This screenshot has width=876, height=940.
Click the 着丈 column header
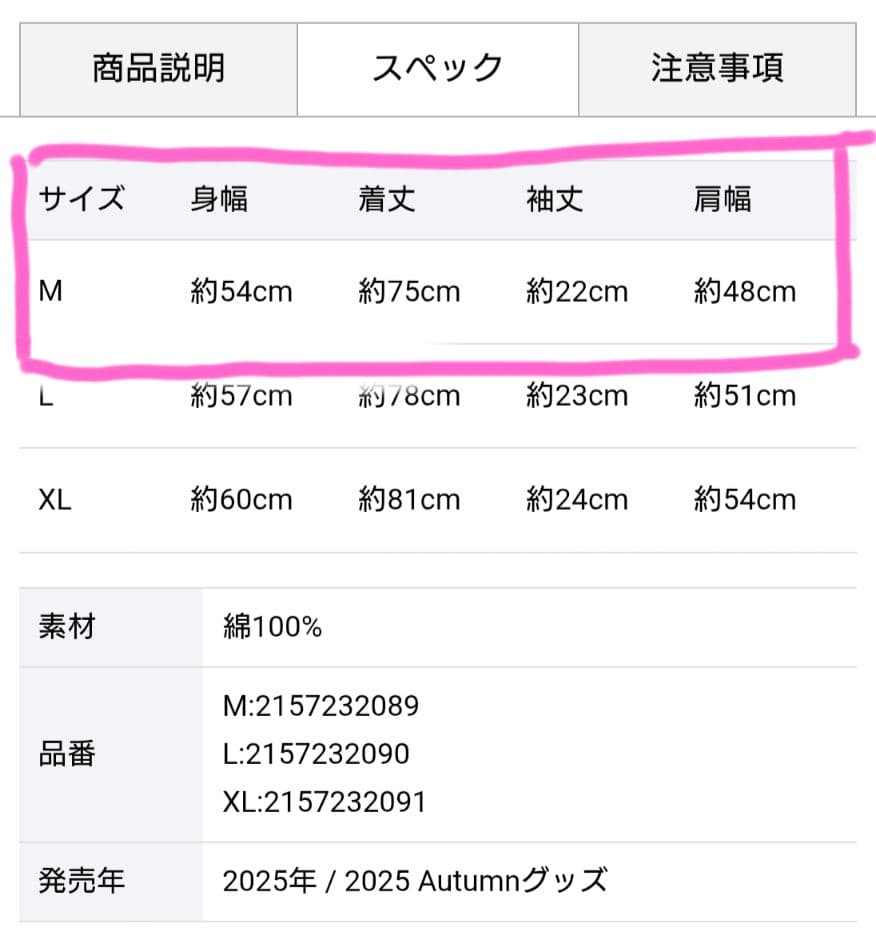coord(385,199)
